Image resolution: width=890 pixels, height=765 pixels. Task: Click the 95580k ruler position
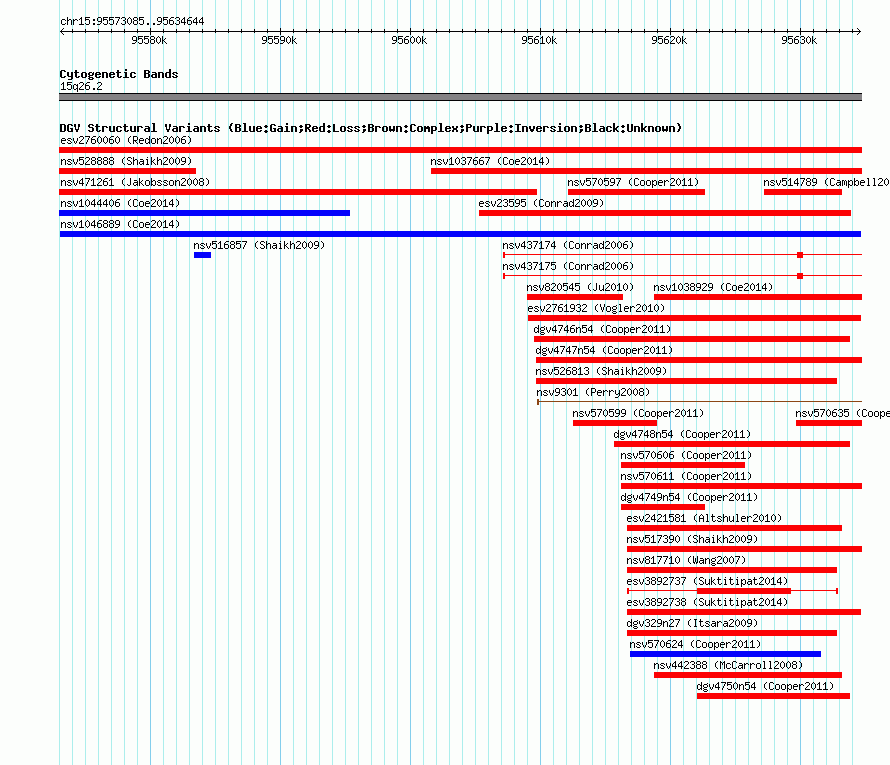click(x=149, y=40)
